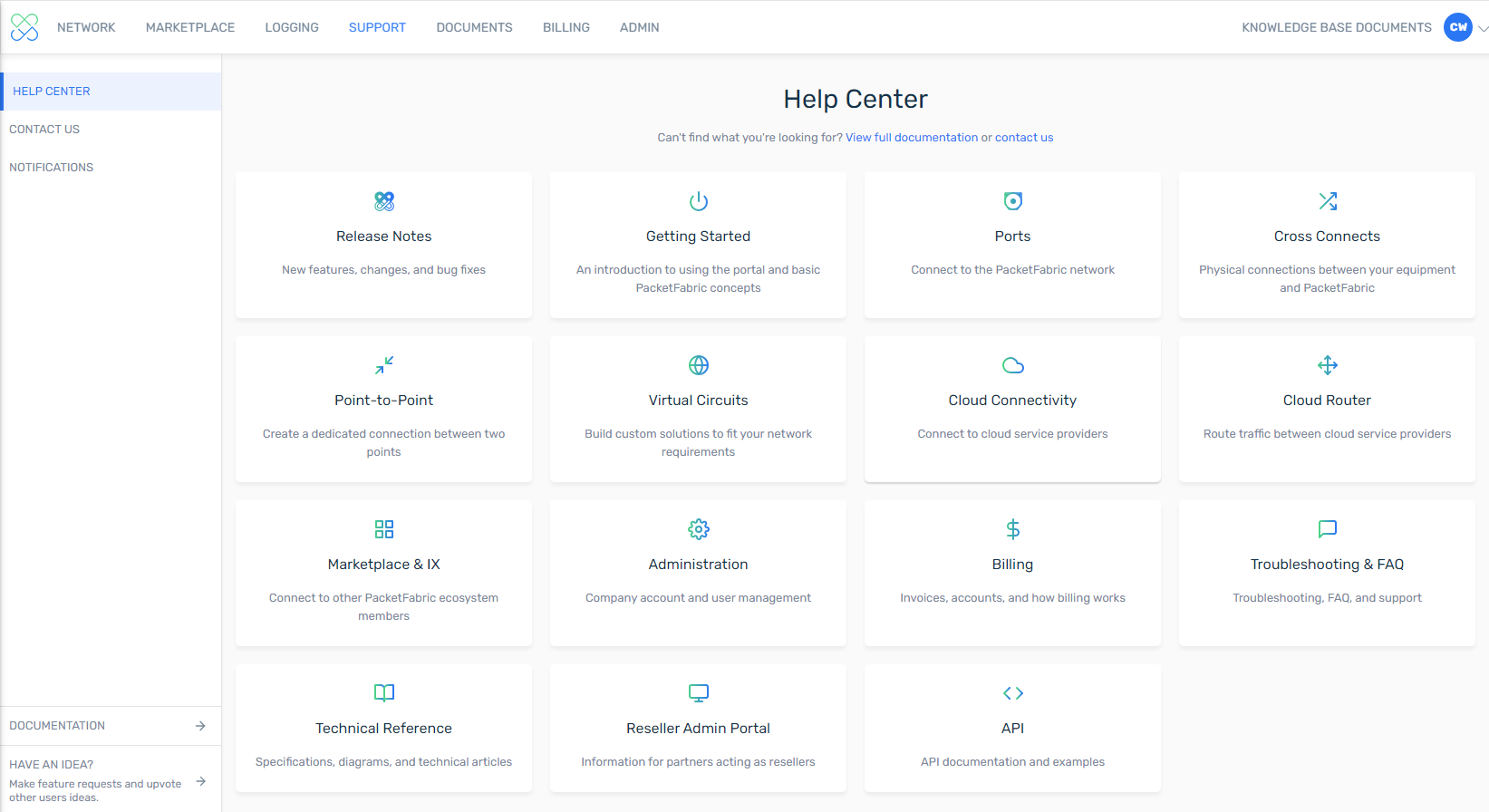Follow the contact us link
This screenshot has width=1489, height=812.
(x=1024, y=138)
